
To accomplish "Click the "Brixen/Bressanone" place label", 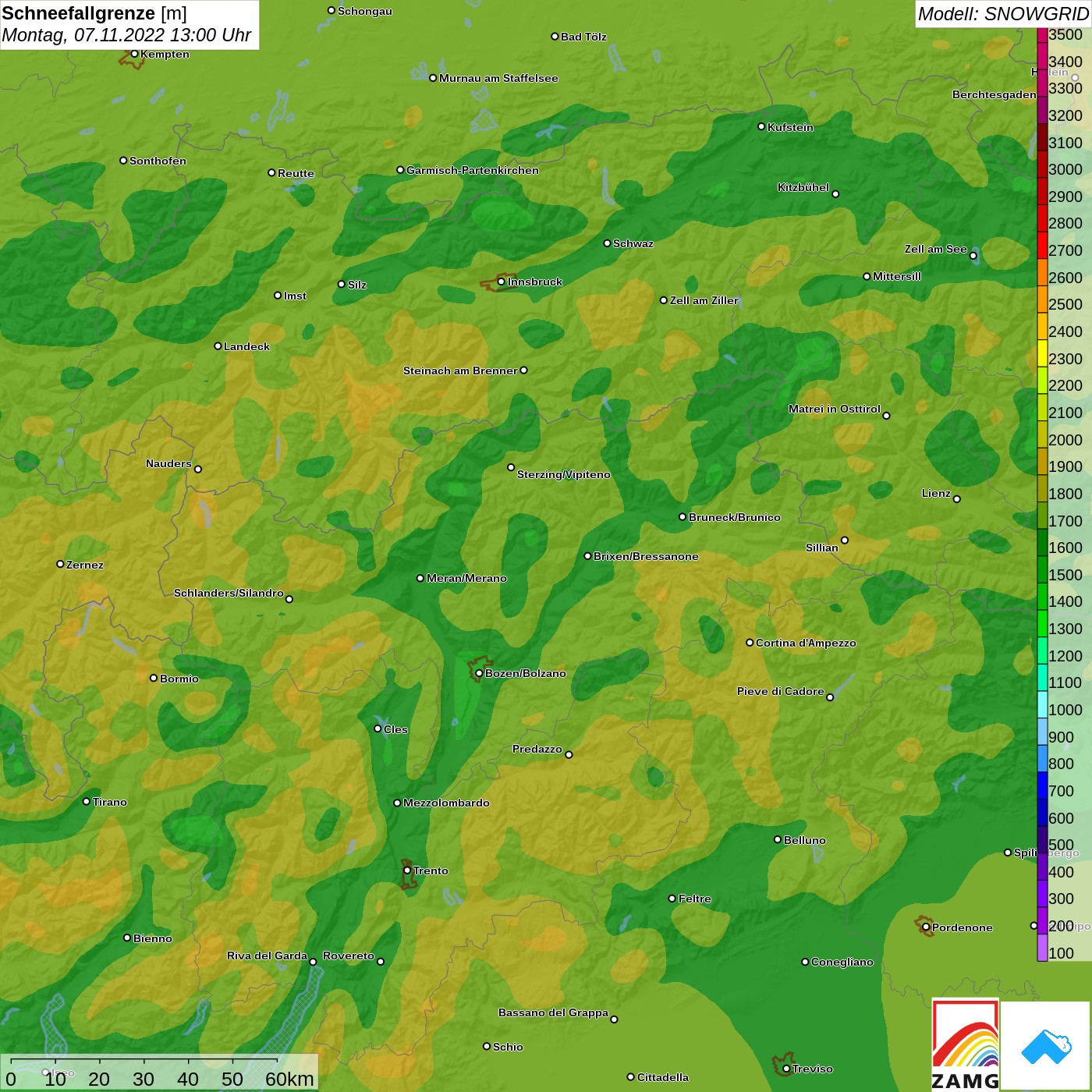I will pyautogui.click(x=646, y=556).
